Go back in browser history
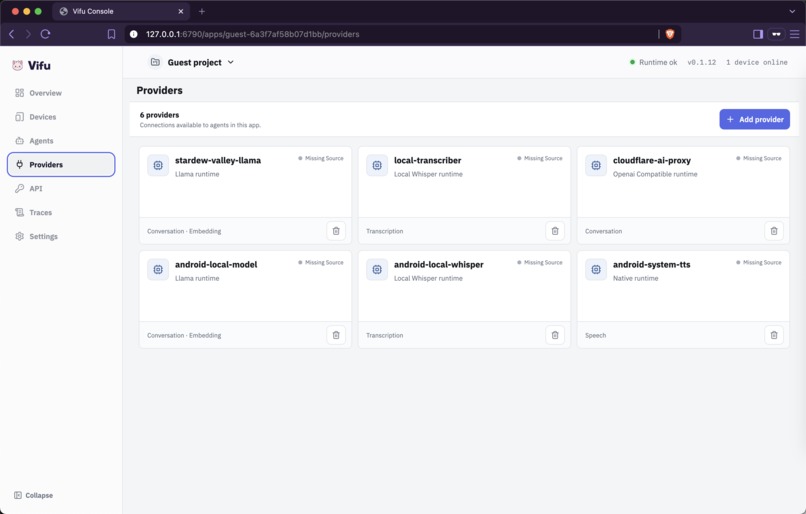Image resolution: width=806 pixels, height=514 pixels. (x=12, y=34)
